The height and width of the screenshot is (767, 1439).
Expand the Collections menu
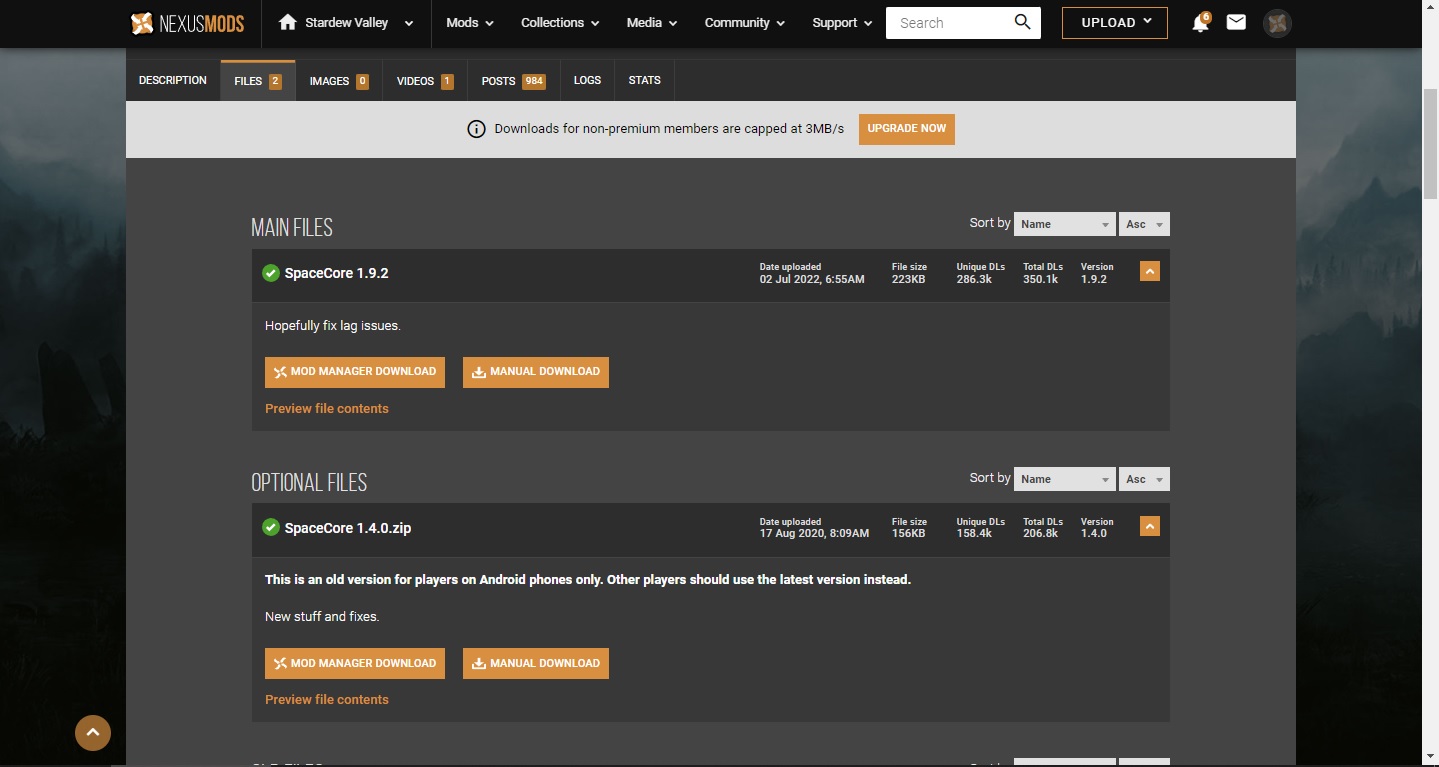coord(560,23)
